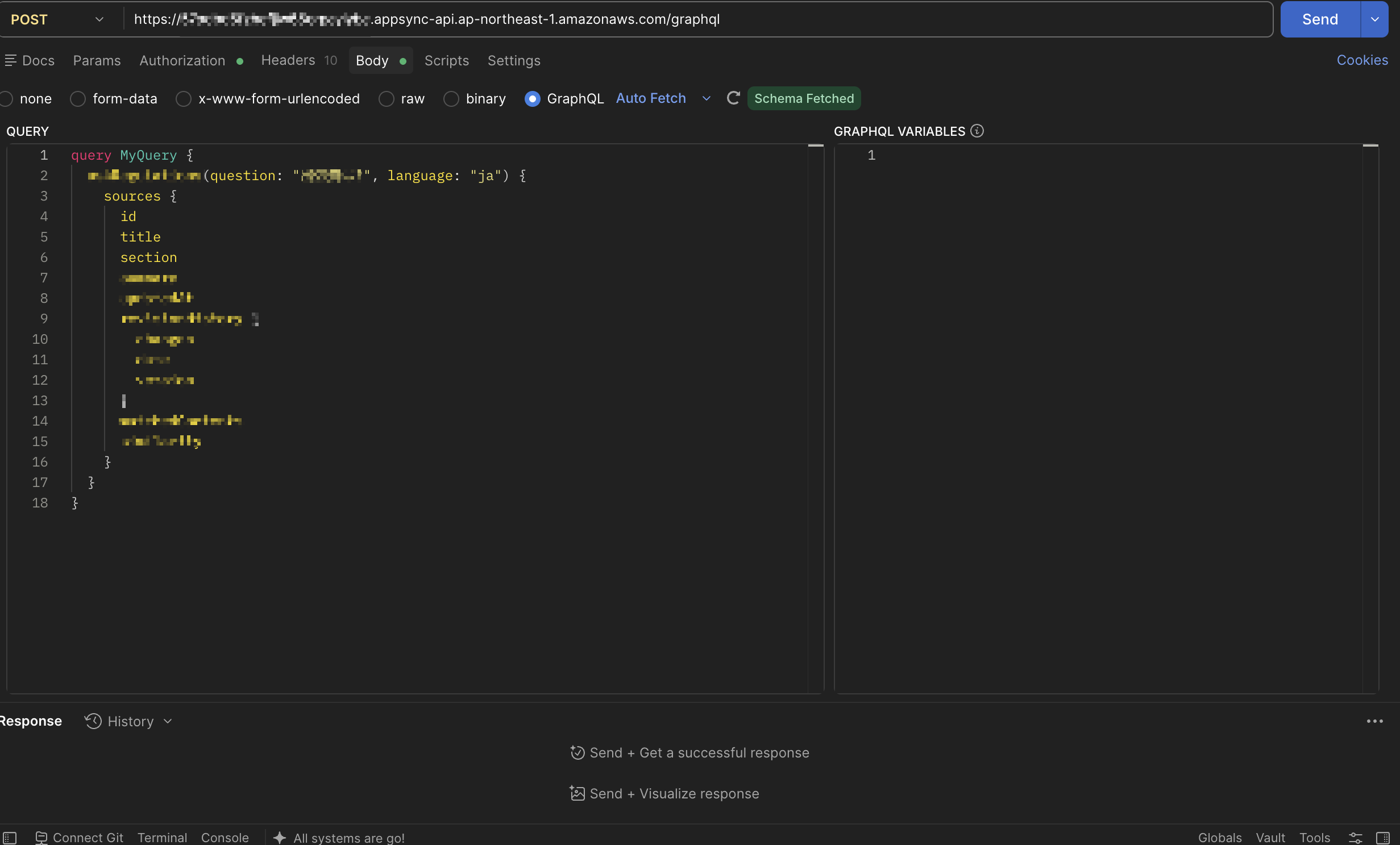Click the Auto Fetch label

(x=651, y=98)
